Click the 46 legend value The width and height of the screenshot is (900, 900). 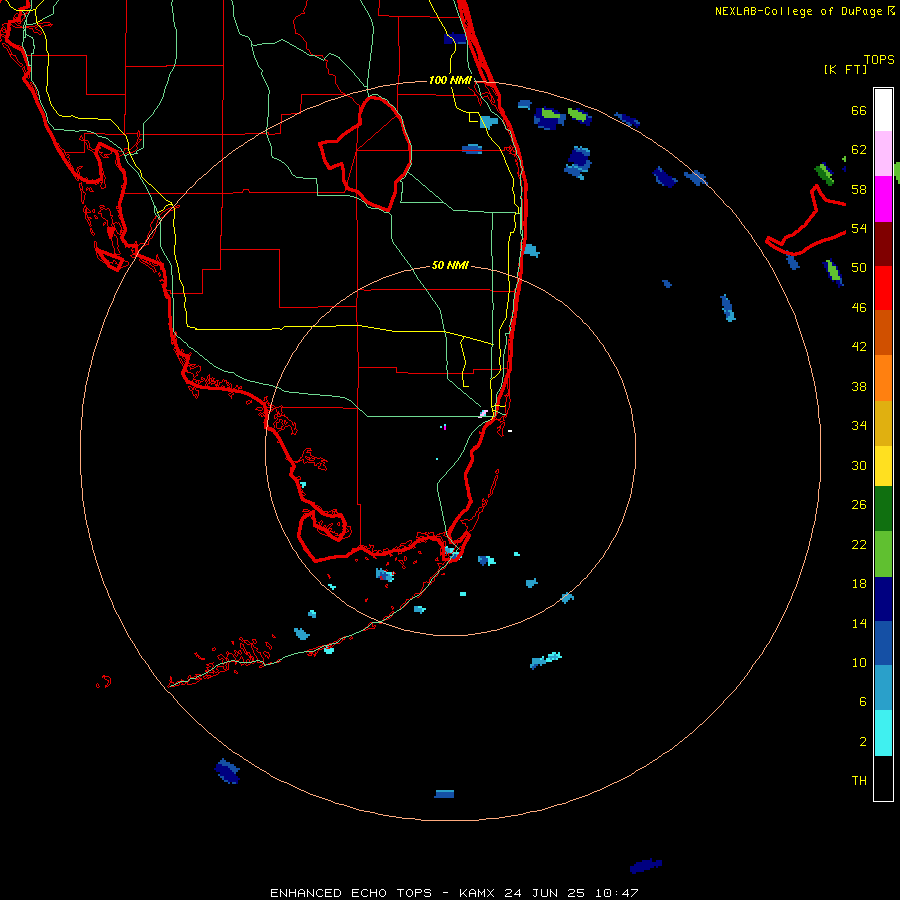(x=859, y=308)
